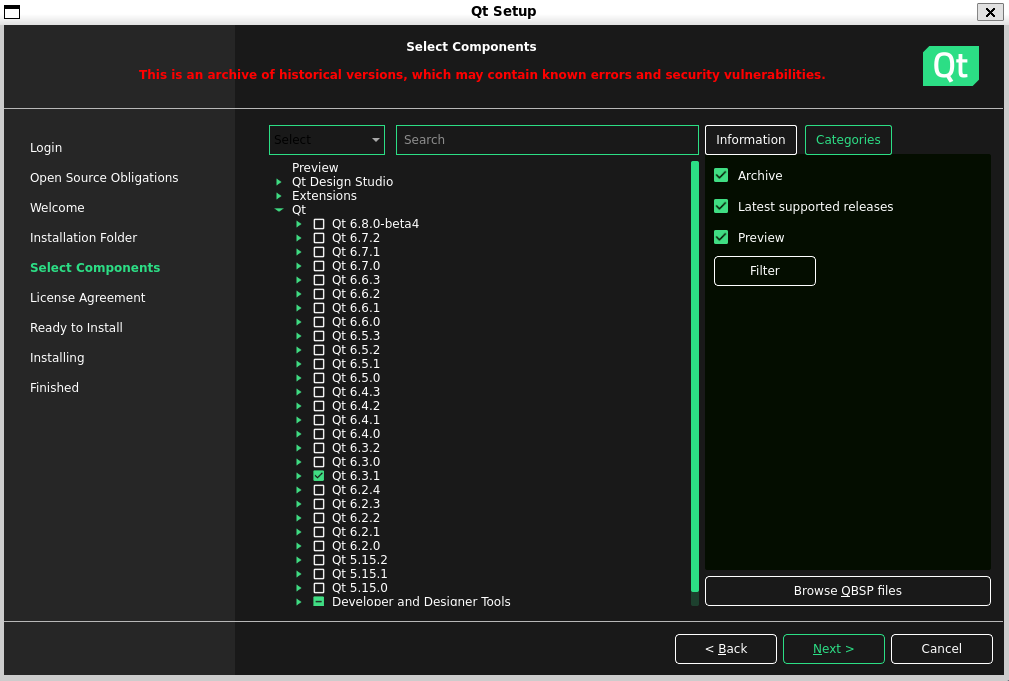Check the Qt 6.2.4 checkbox
The height and width of the screenshot is (681, 1009).
click(319, 490)
